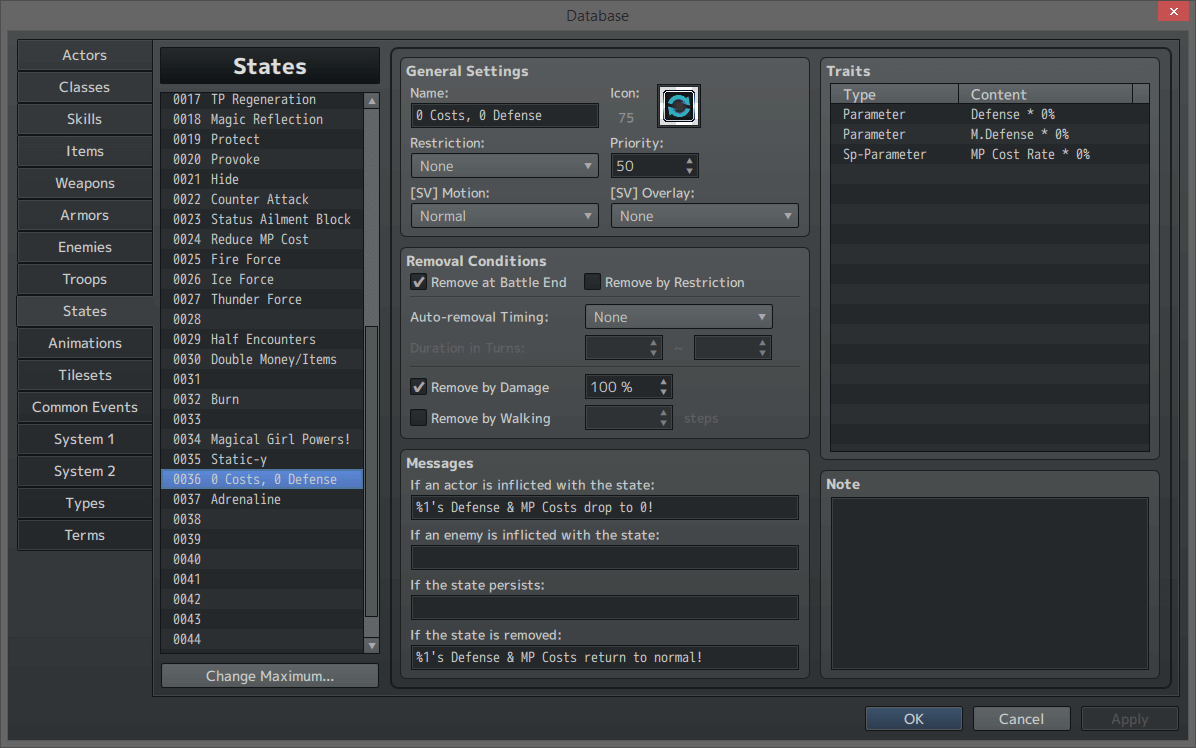
Task: Open the Auto-removal Timing dropdown
Action: [x=678, y=316]
